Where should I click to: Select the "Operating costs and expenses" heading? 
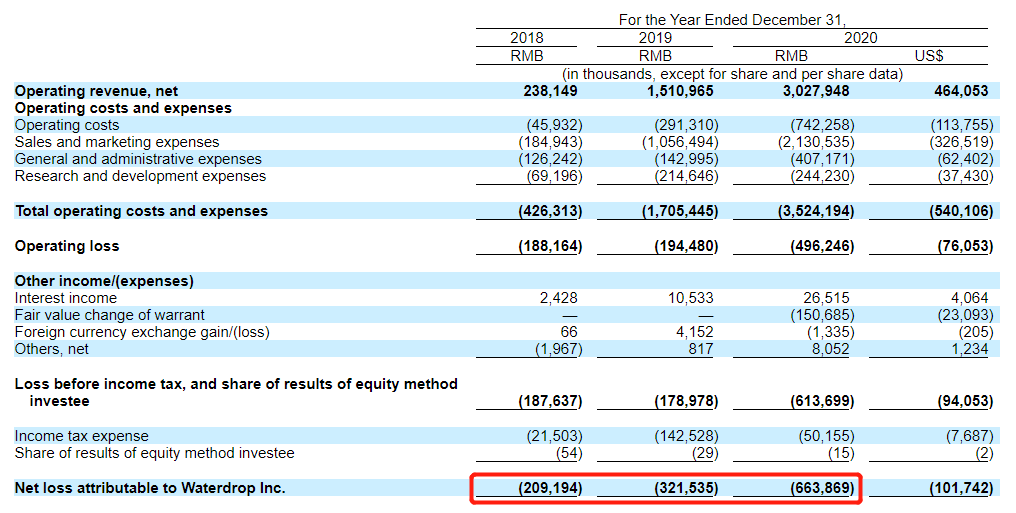coord(123,108)
